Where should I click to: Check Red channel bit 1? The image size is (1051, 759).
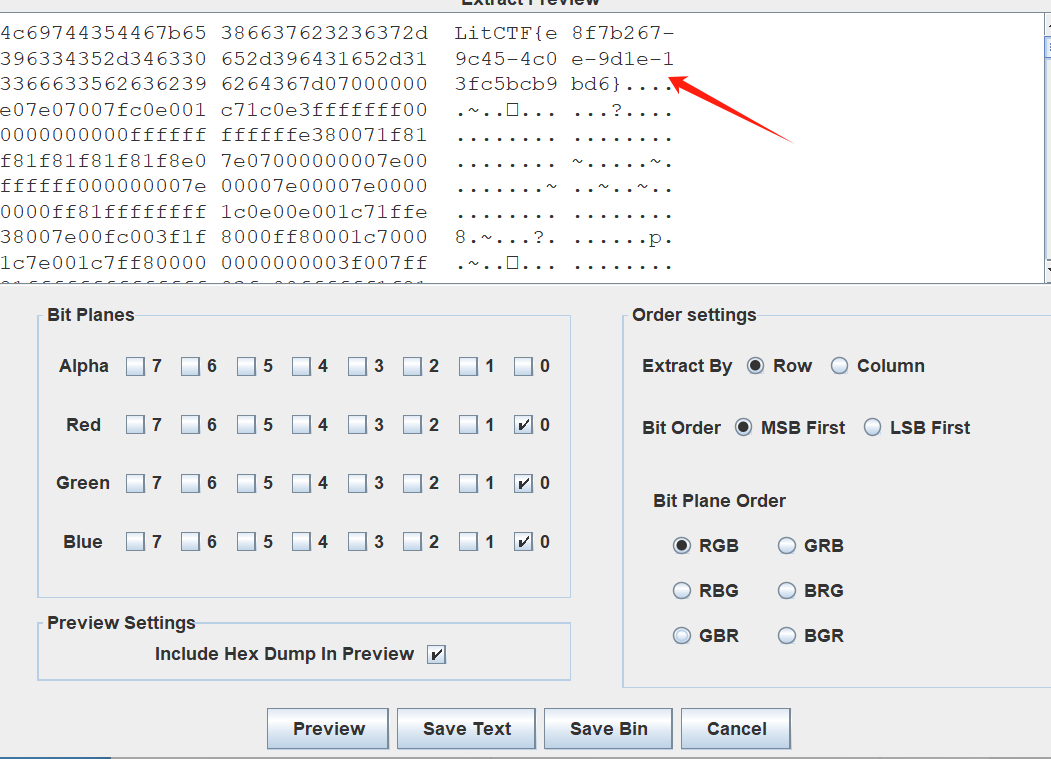coord(470,424)
